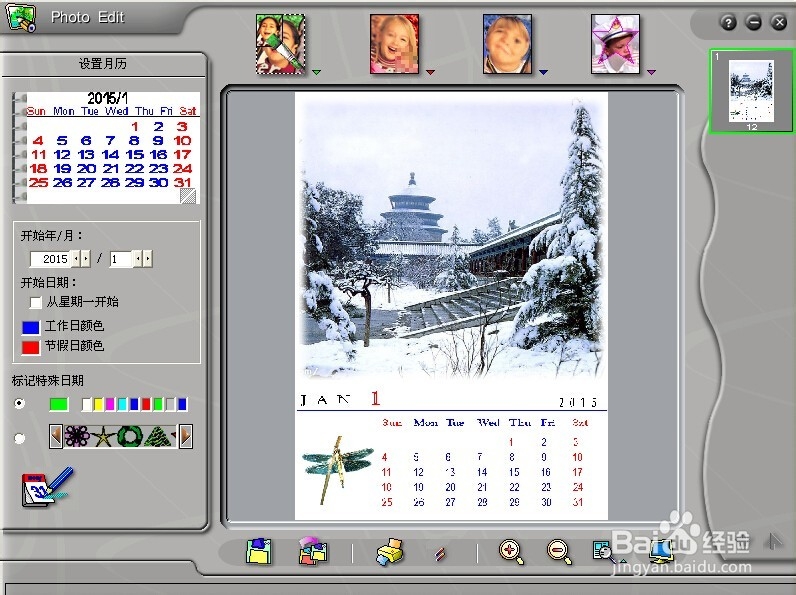Click day 1 in the mini calendar
796x595 pixels.
pyautogui.click(x=135, y=126)
